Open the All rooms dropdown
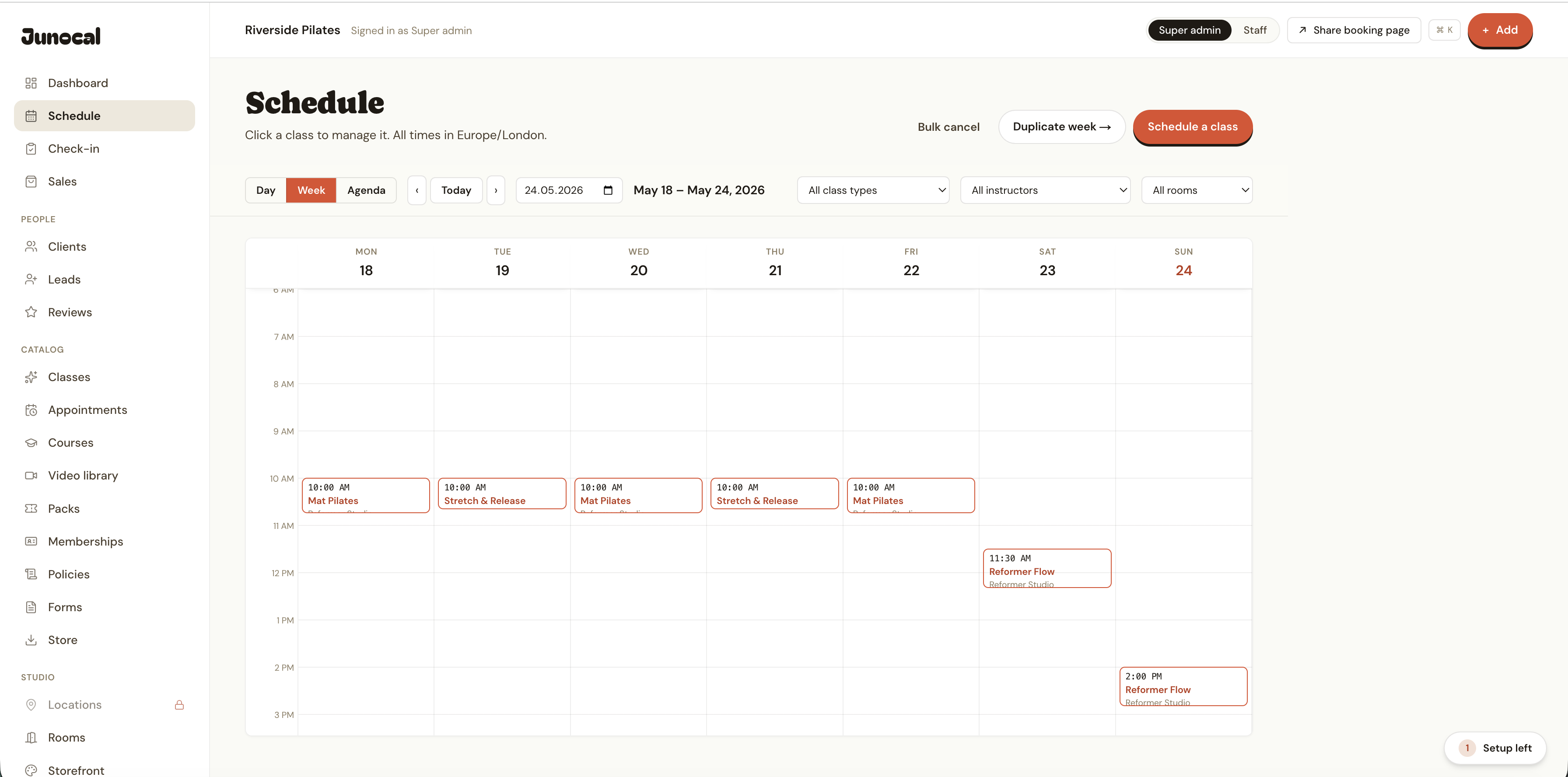The width and height of the screenshot is (1568, 777). tap(1197, 190)
